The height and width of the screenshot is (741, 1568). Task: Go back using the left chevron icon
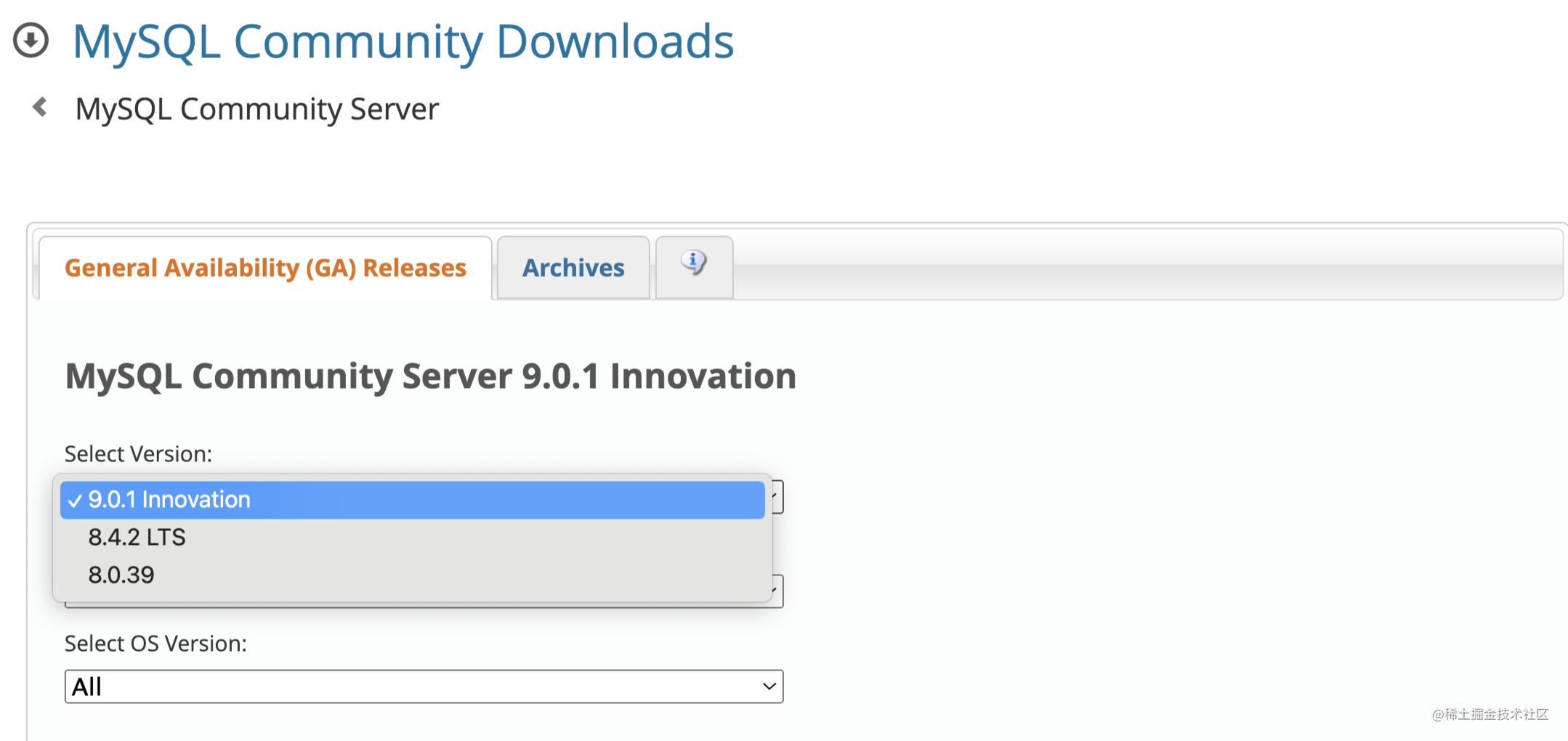(40, 108)
